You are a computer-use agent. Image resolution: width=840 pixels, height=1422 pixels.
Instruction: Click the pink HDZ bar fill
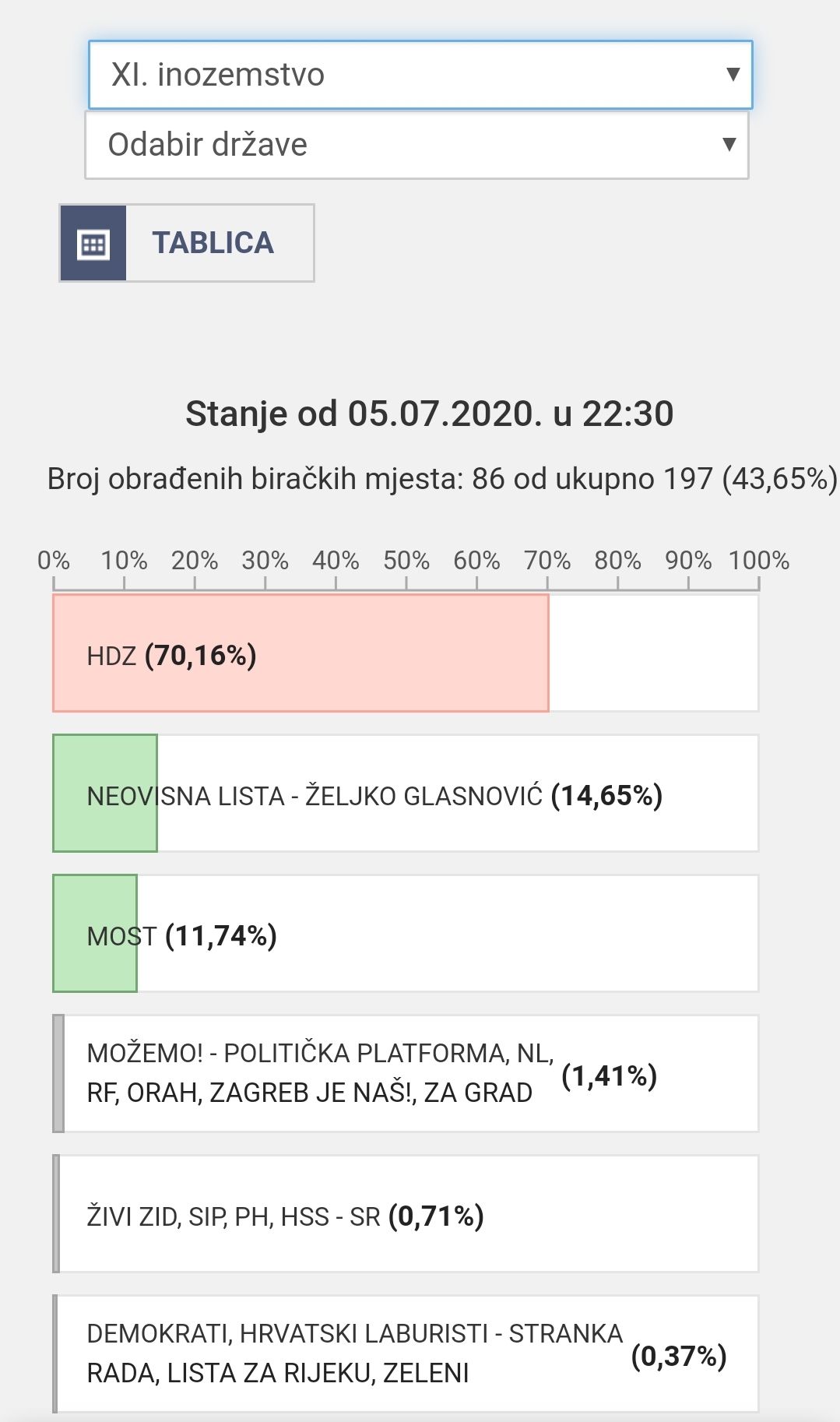(301, 653)
